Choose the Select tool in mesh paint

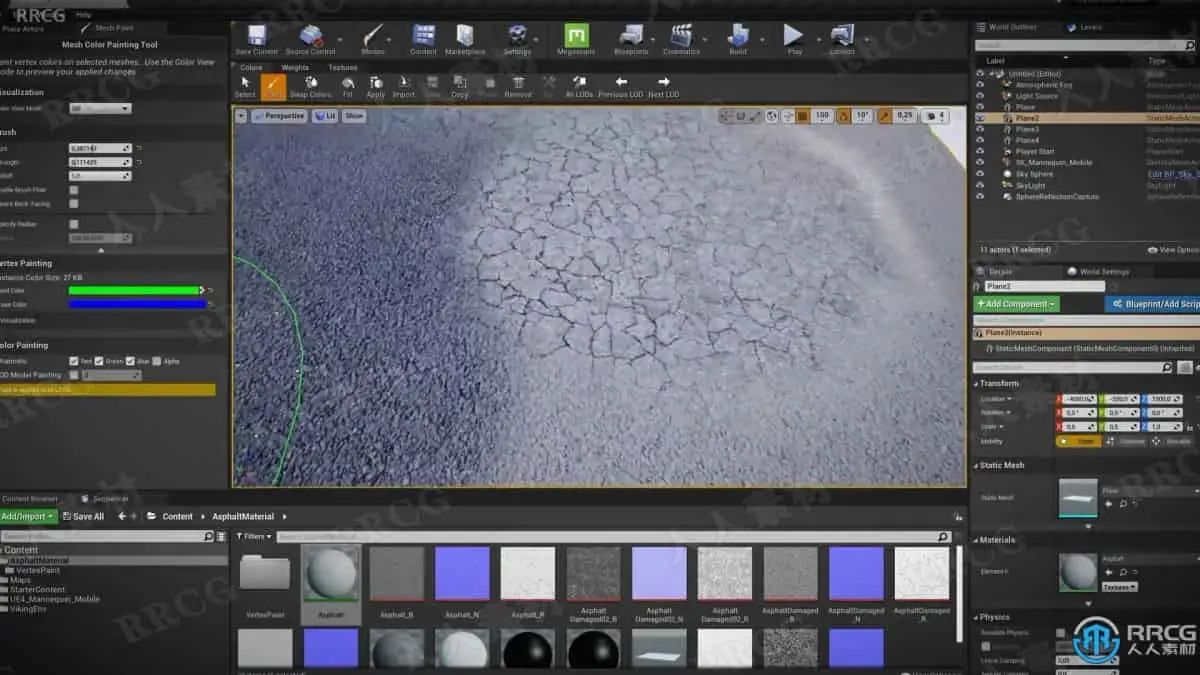click(245, 87)
